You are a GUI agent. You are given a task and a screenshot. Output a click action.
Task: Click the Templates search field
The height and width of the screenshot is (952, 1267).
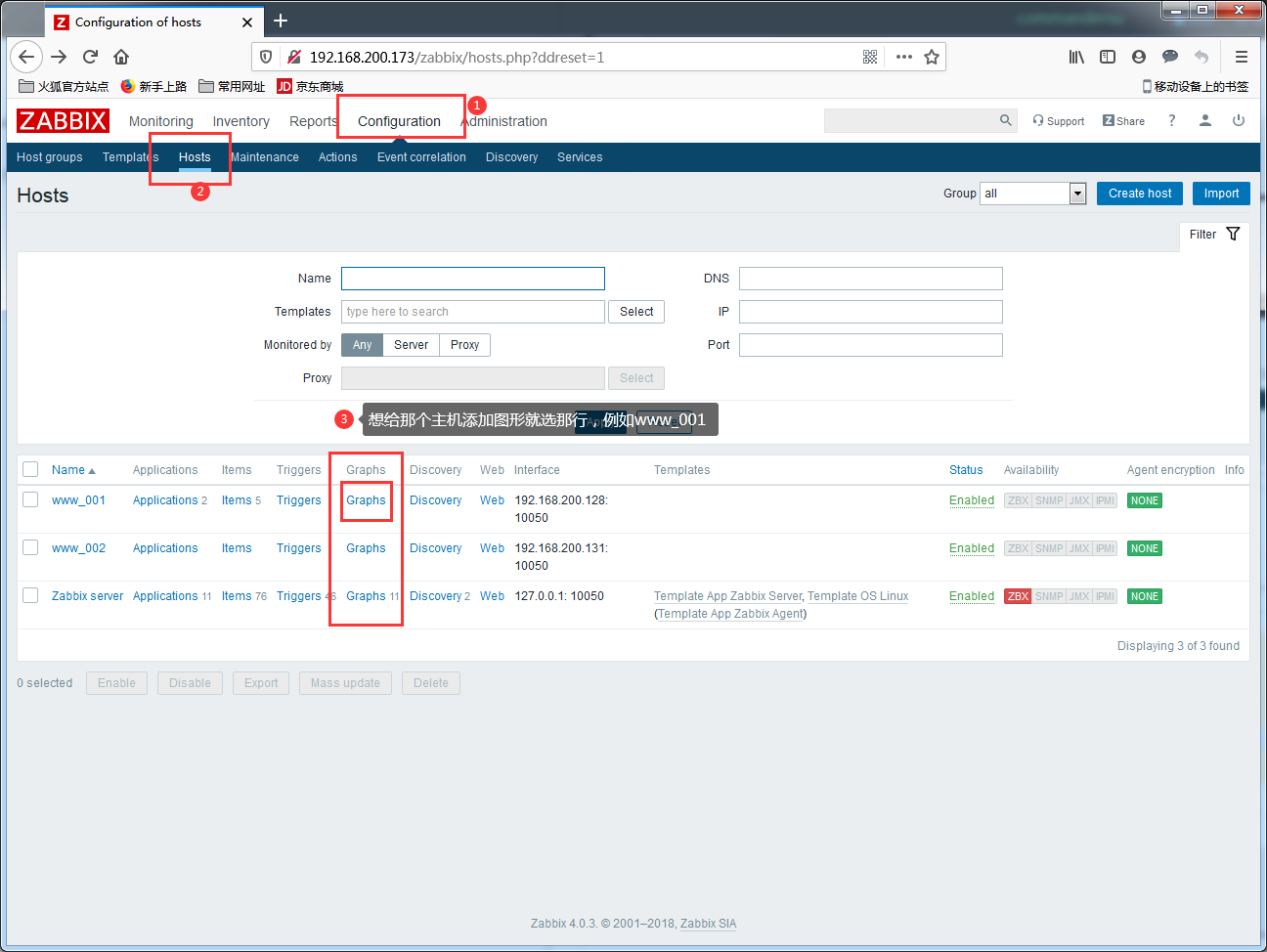473,312
